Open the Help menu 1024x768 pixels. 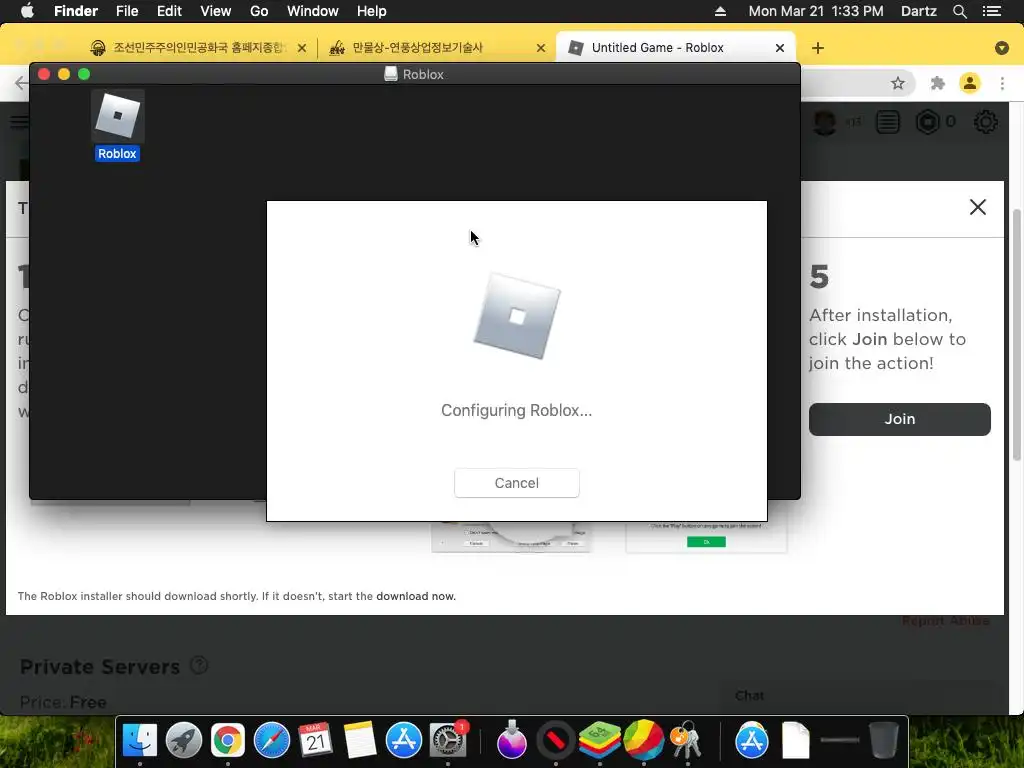pos(371,11)
